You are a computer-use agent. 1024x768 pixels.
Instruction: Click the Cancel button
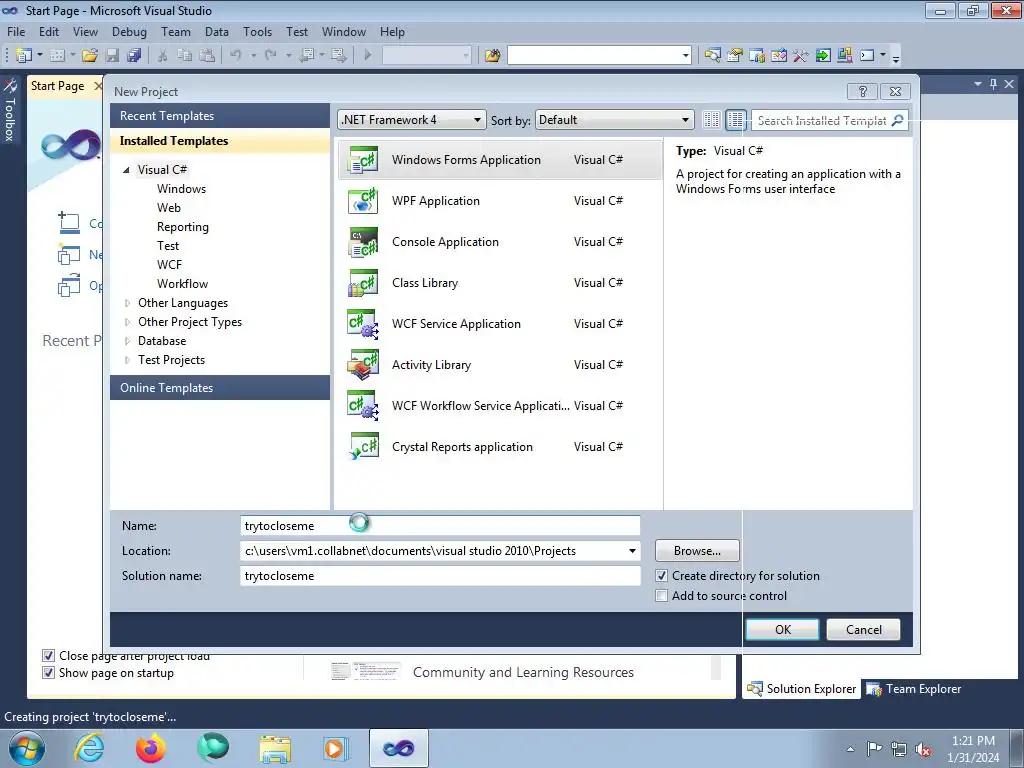coord(863,630)
